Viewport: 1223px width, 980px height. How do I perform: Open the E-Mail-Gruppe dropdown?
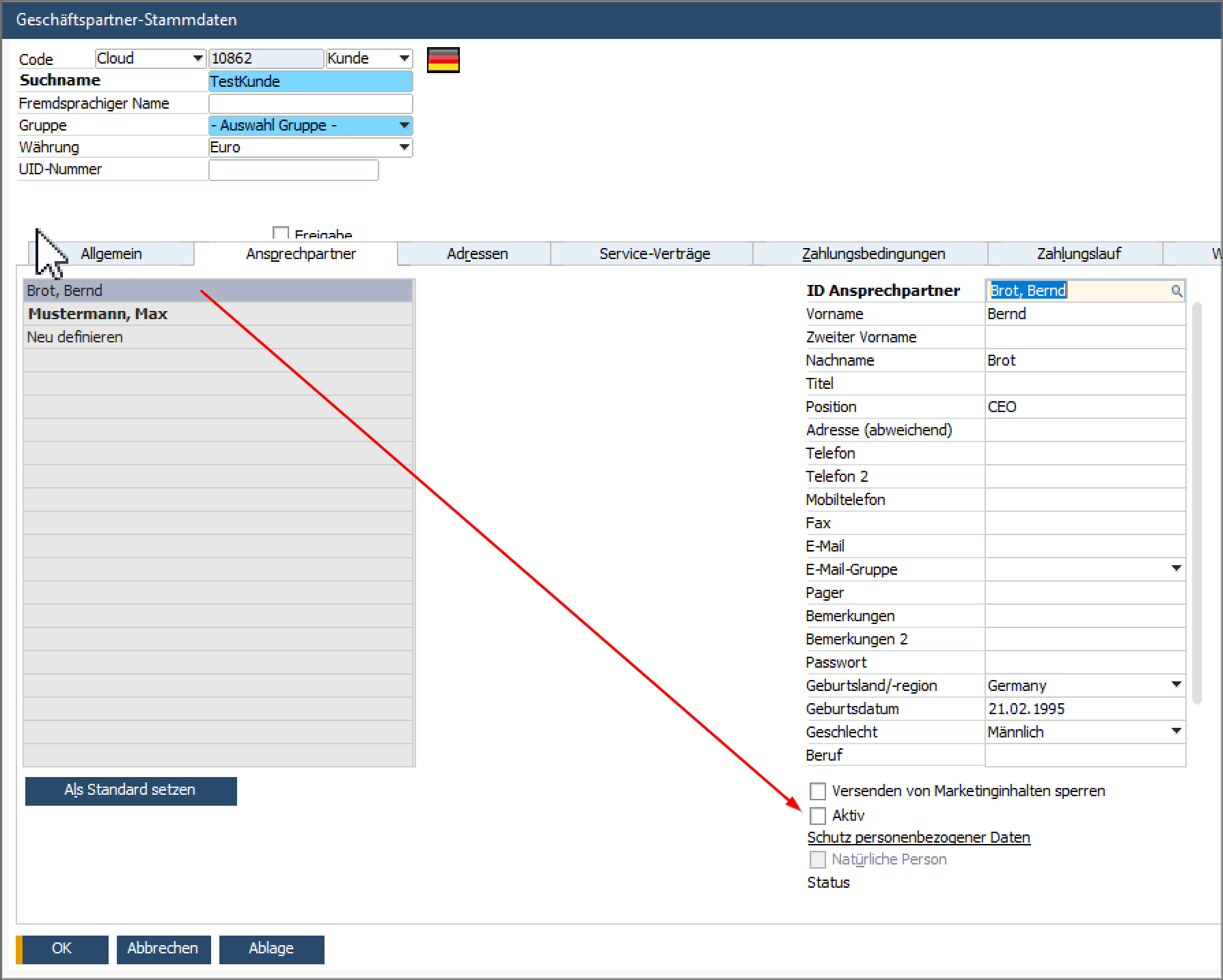click(x=1176, y=569)
